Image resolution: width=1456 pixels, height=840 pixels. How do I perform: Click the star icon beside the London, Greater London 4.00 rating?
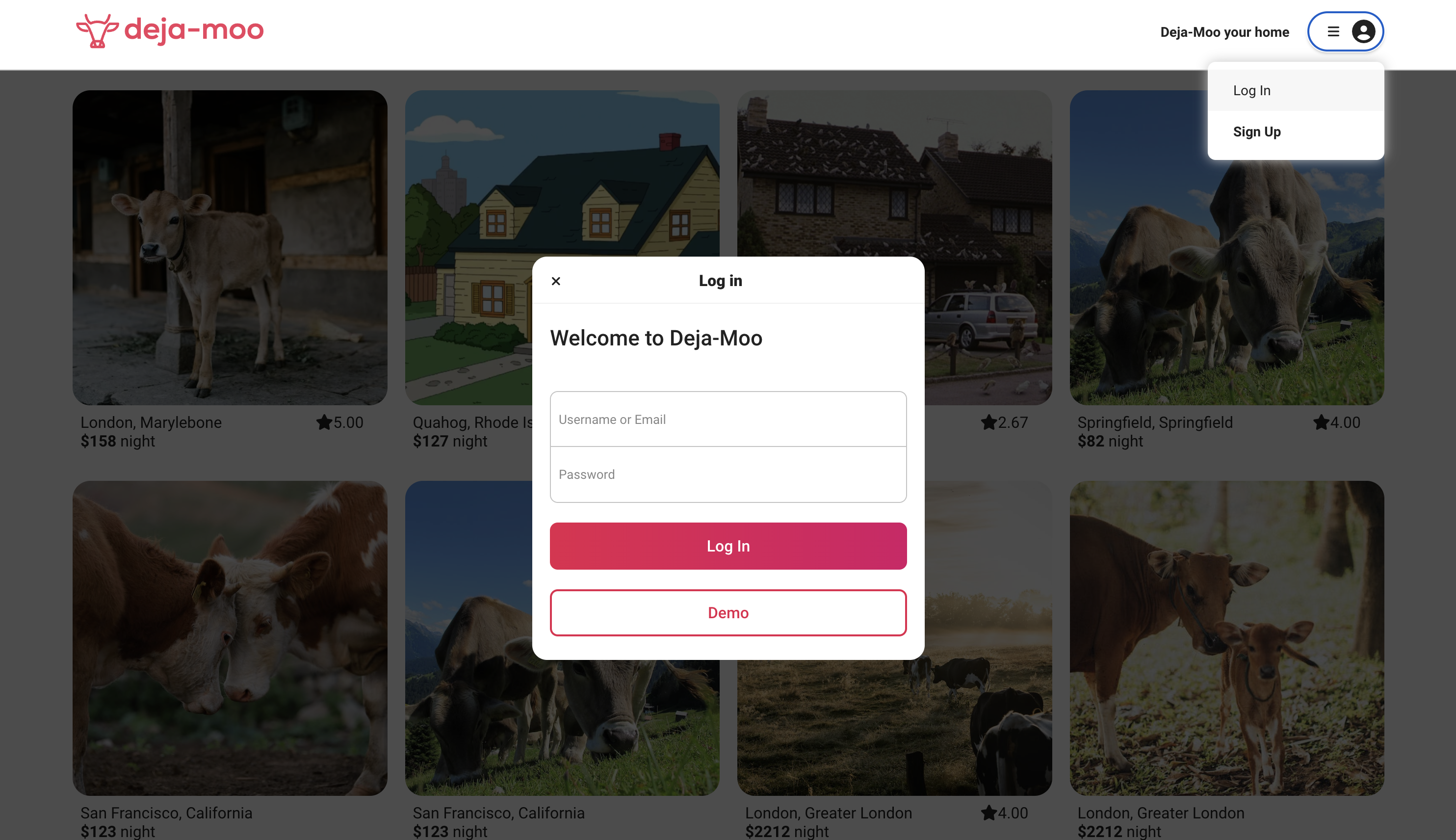[989, 813]
